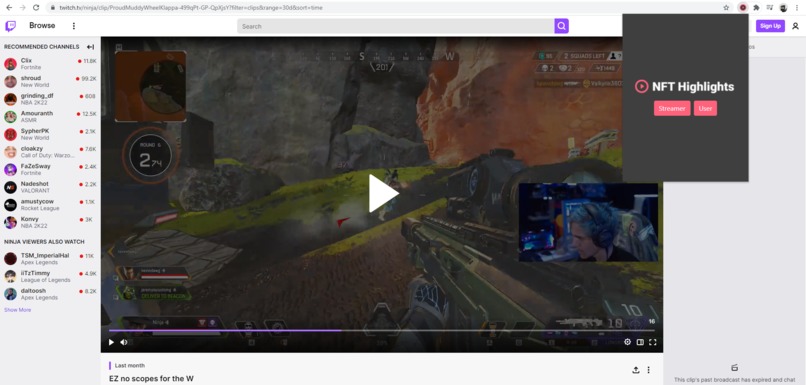The image size is (806, 385).
Task: Click the browser address bar URL
Action: pos(191,8)
